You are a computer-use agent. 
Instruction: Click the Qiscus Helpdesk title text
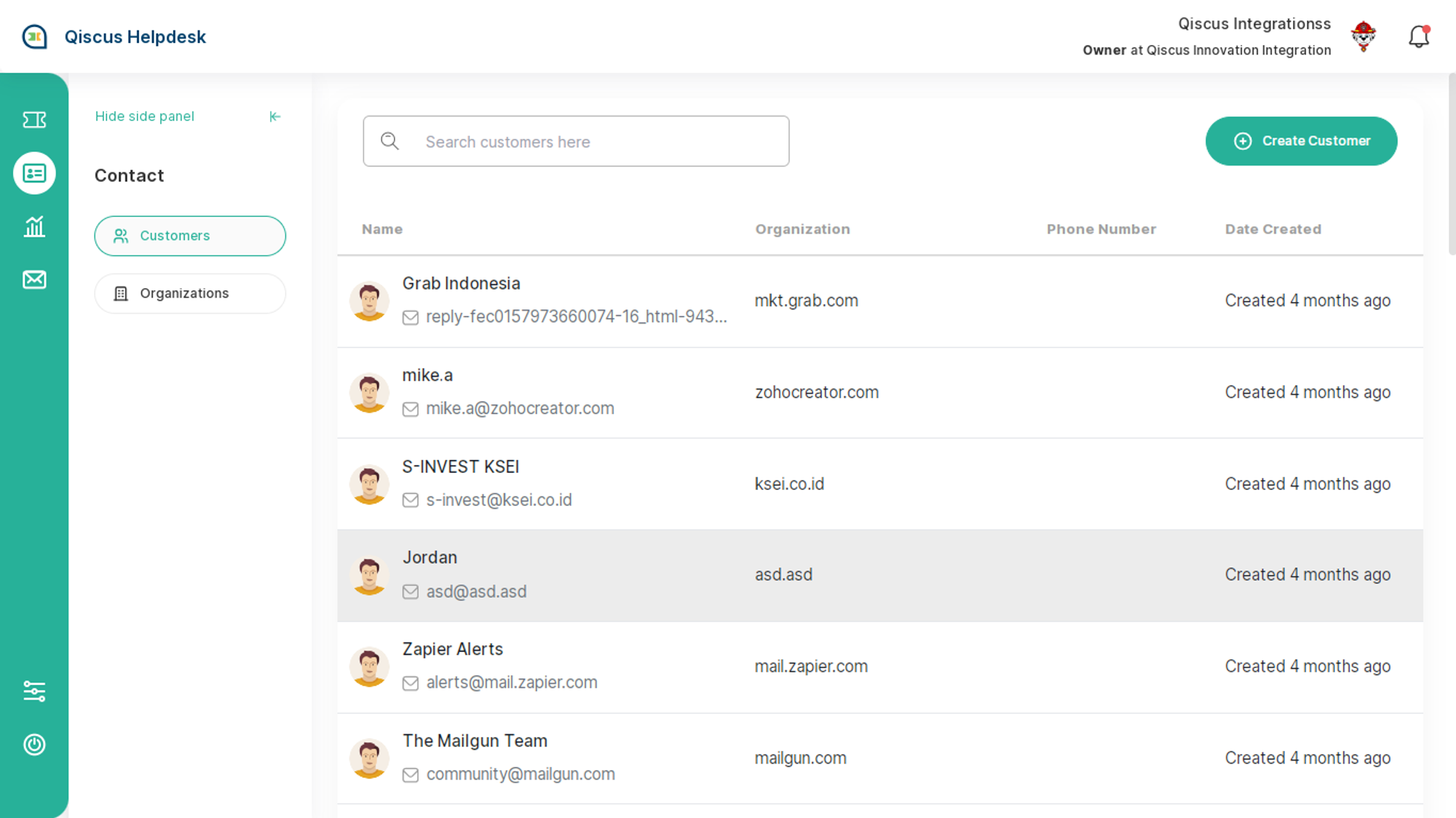[x=135, y=37]
